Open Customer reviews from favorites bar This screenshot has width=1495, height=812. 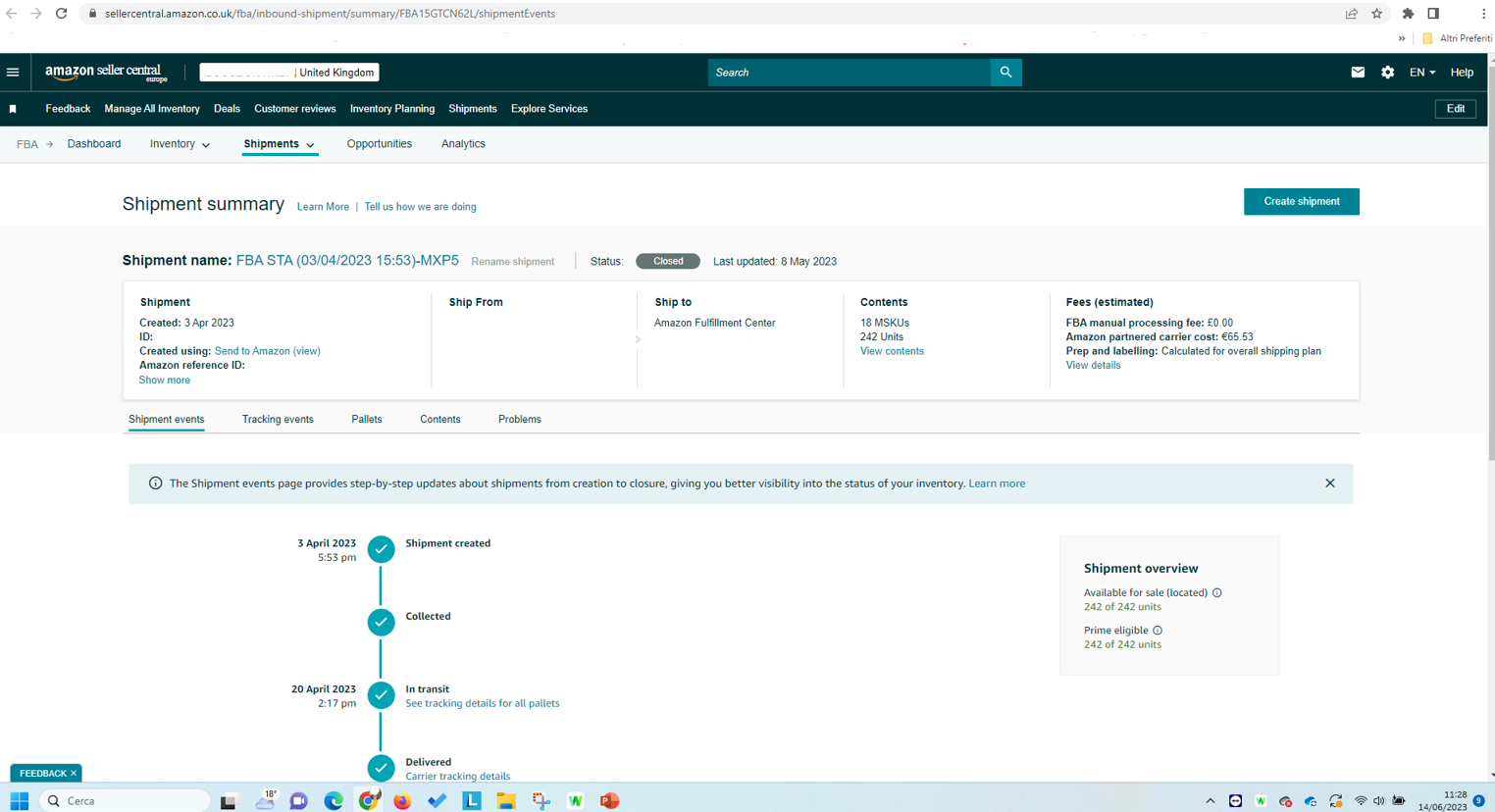pos(295,109)
